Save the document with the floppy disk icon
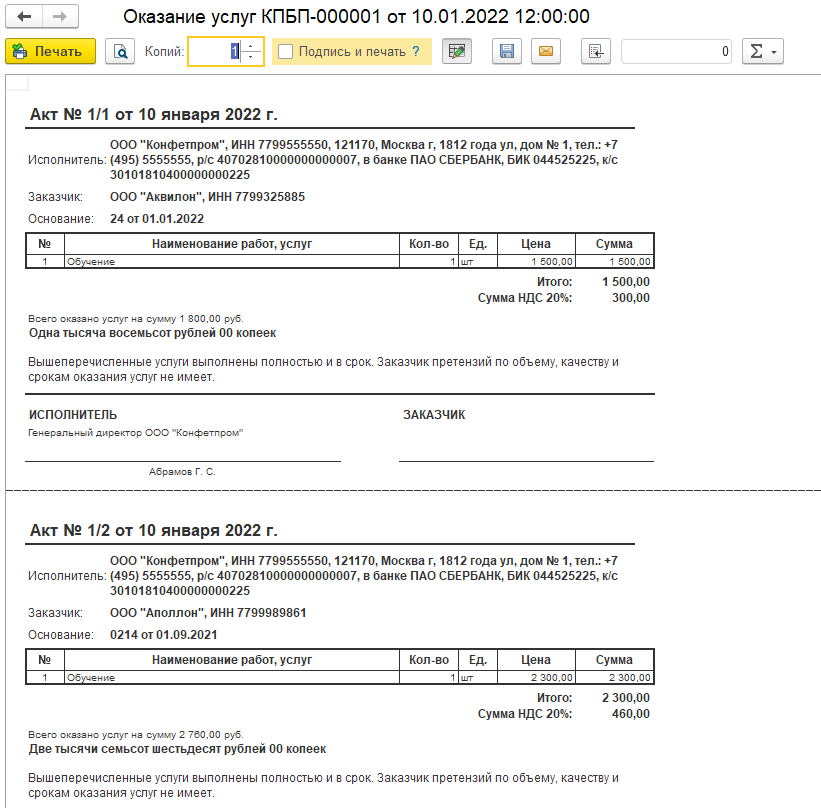Viewport: 821px width, 808px height. 507,51
